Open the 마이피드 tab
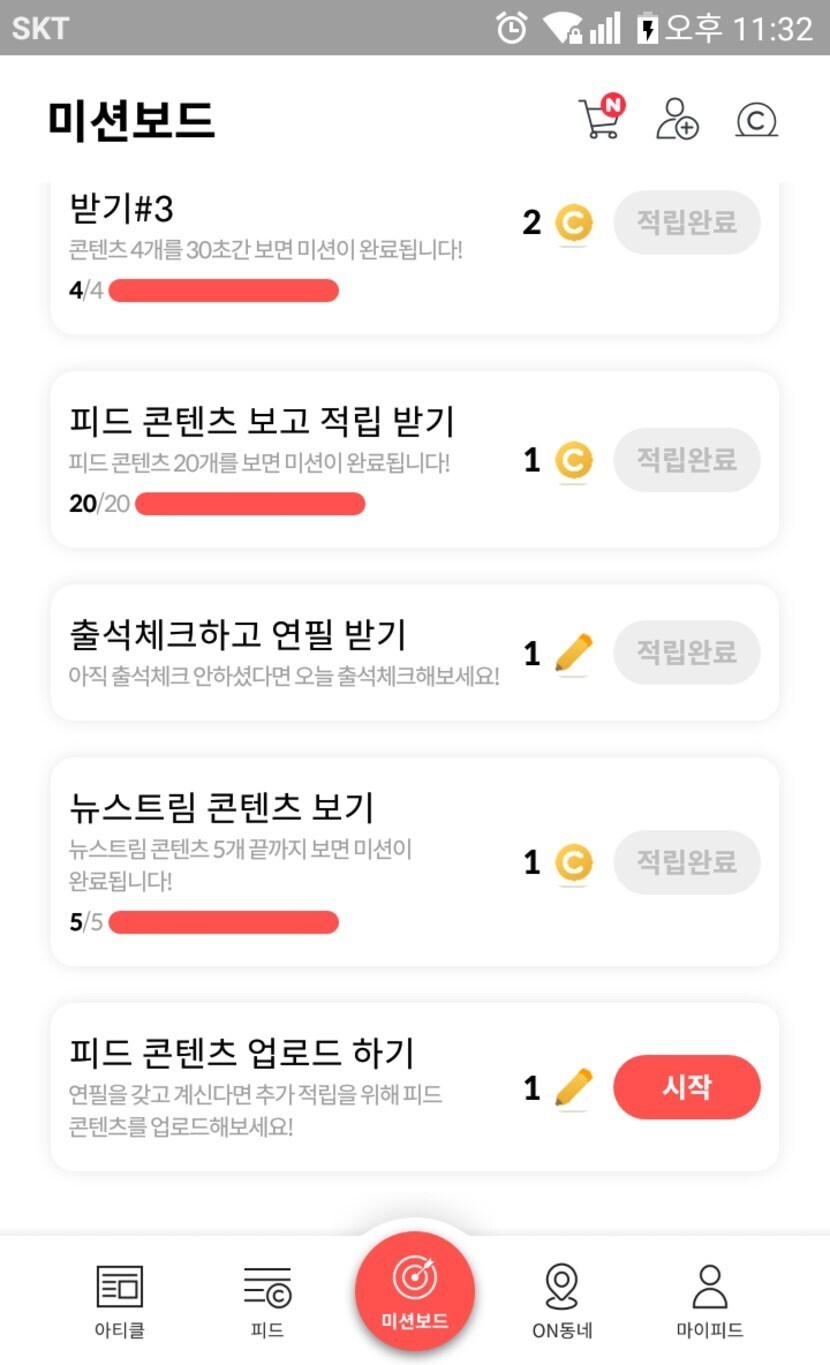The height and width of the screenshot is (1365, 830). [710, 1299]
